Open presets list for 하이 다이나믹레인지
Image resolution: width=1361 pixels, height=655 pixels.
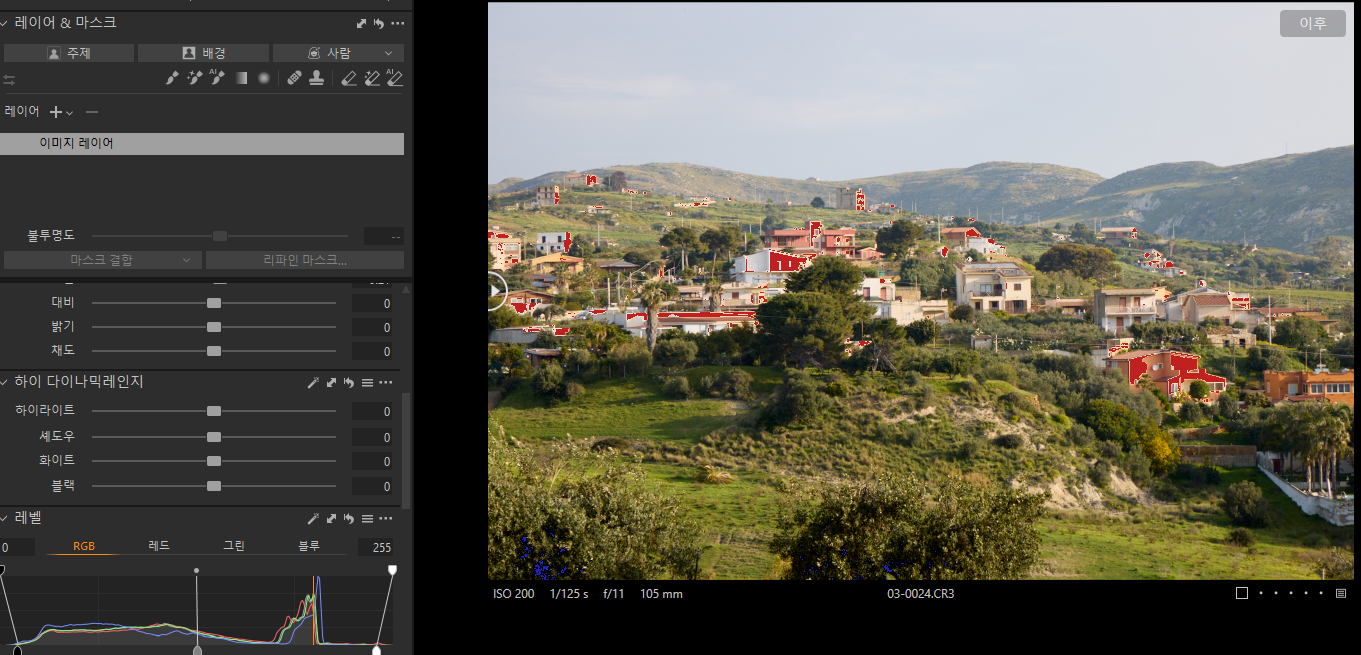click(x=367, y=382)
